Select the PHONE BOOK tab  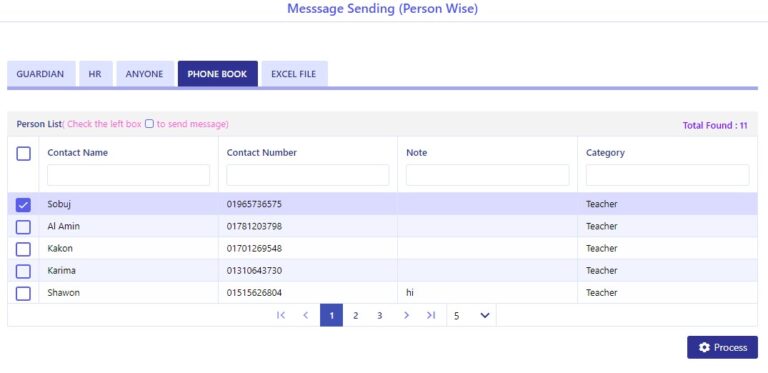tap(217, 74)
